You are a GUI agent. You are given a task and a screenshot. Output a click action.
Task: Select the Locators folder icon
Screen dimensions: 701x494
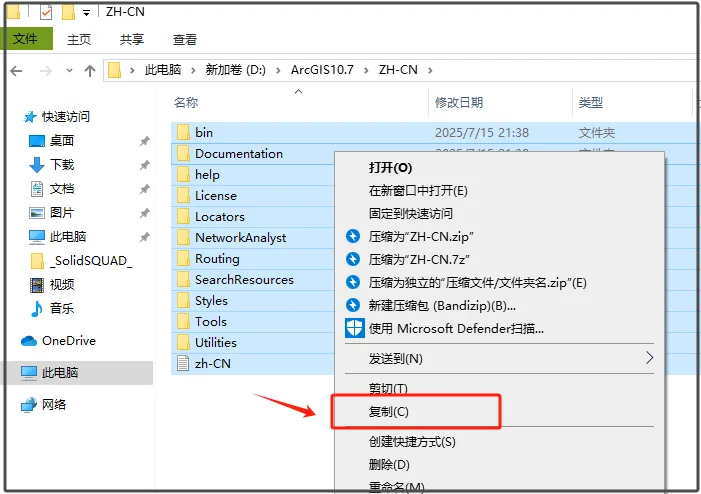(x=183, y=216)
